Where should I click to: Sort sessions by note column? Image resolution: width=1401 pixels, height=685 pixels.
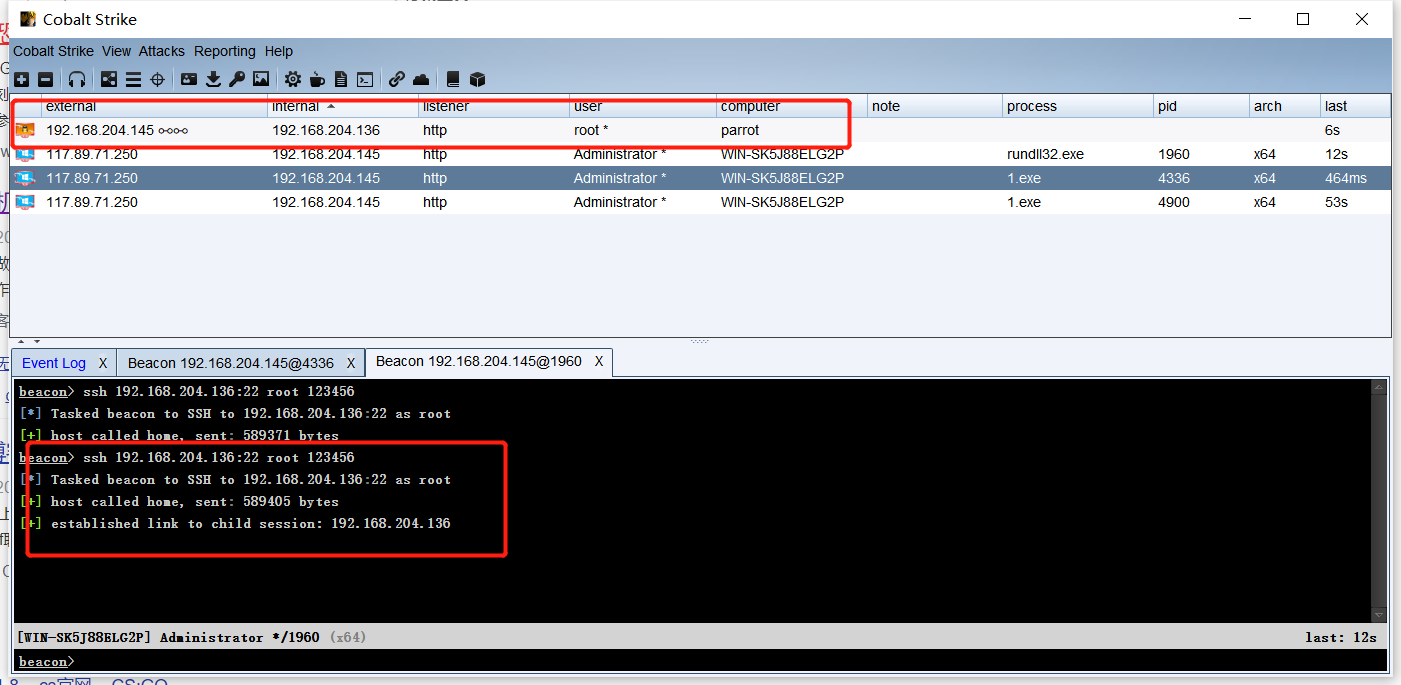pyautogui.click(x=935, y=106)
